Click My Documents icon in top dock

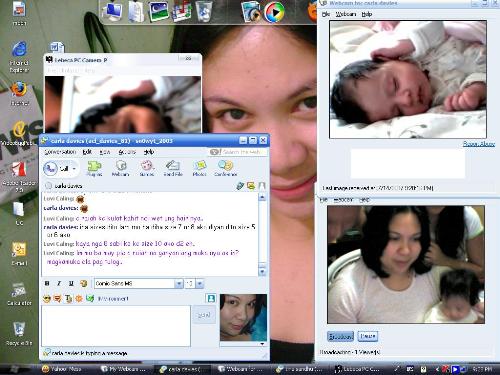pos(136,12)
